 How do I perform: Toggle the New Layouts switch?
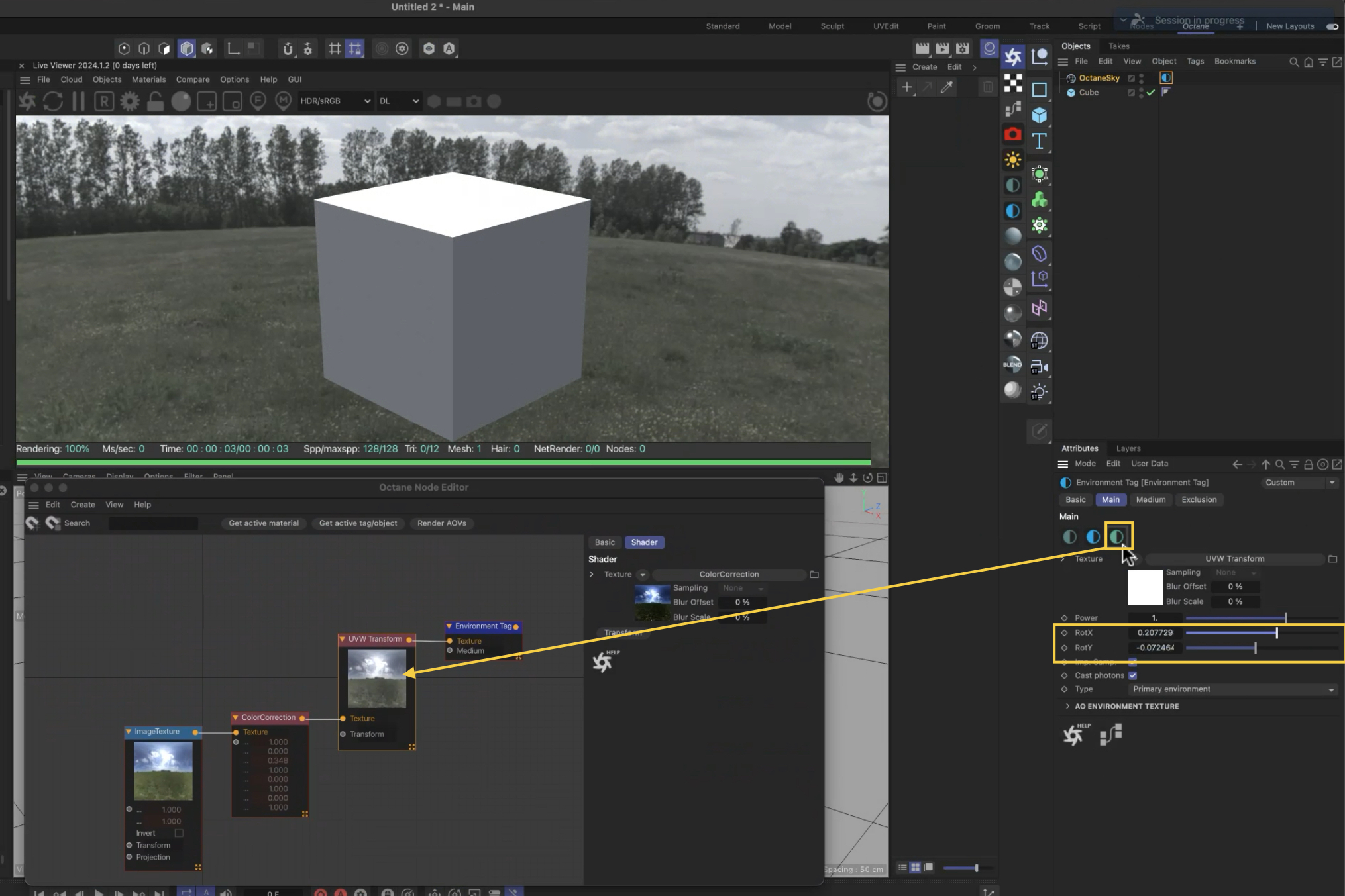coord(1332,26)
